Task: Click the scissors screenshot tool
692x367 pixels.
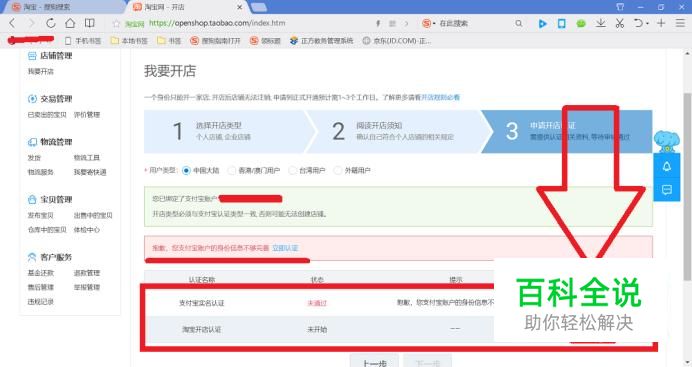Action: click(x=620, y=23)
